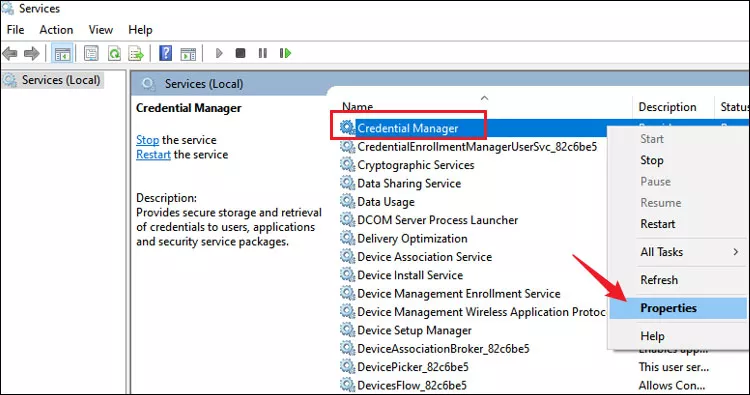Open the Action menu
This screenshot has width=750, height=395.
coord(56,30)
